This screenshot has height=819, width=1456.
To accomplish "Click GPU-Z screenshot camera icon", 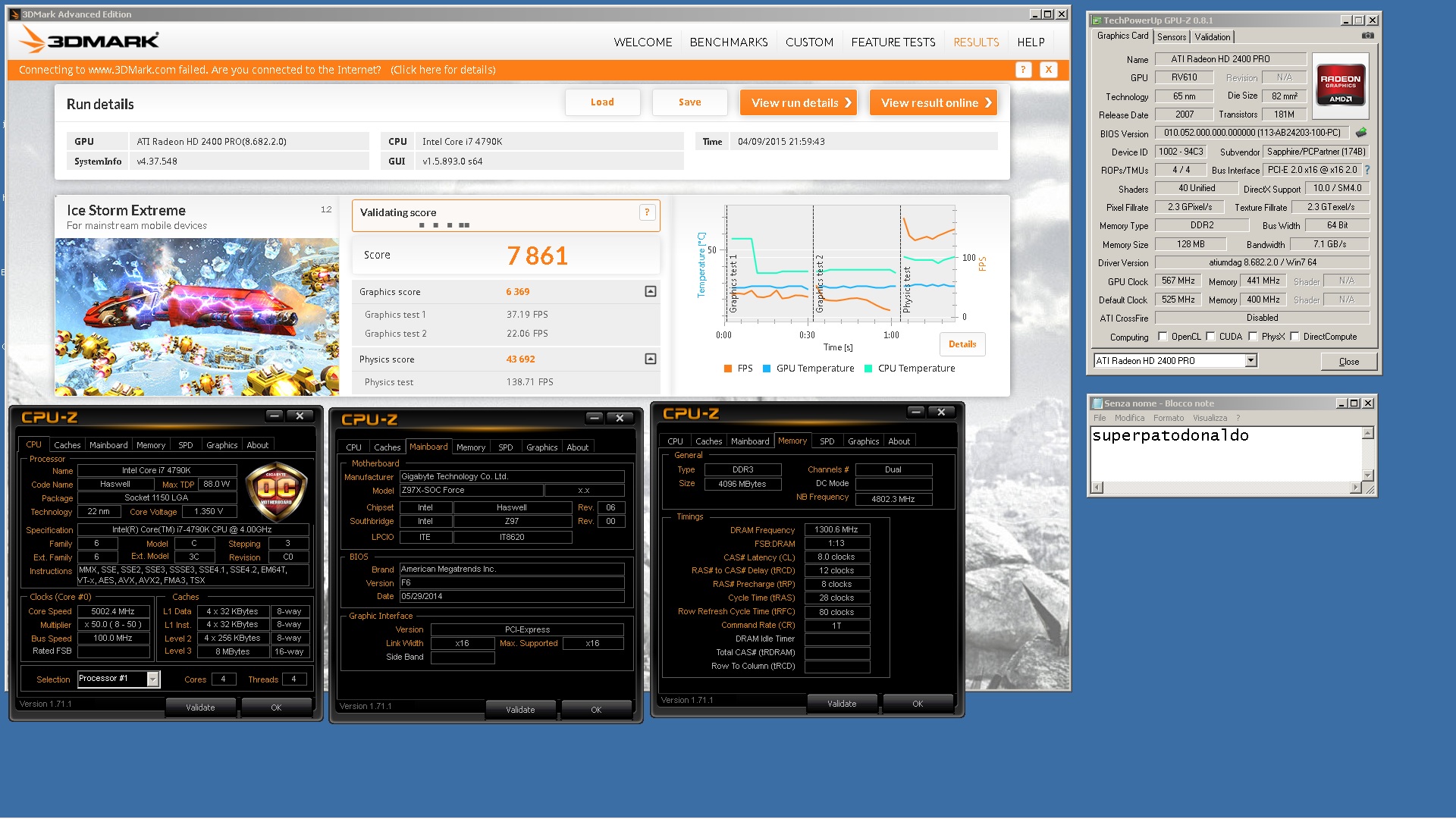I will (1367, 36).
